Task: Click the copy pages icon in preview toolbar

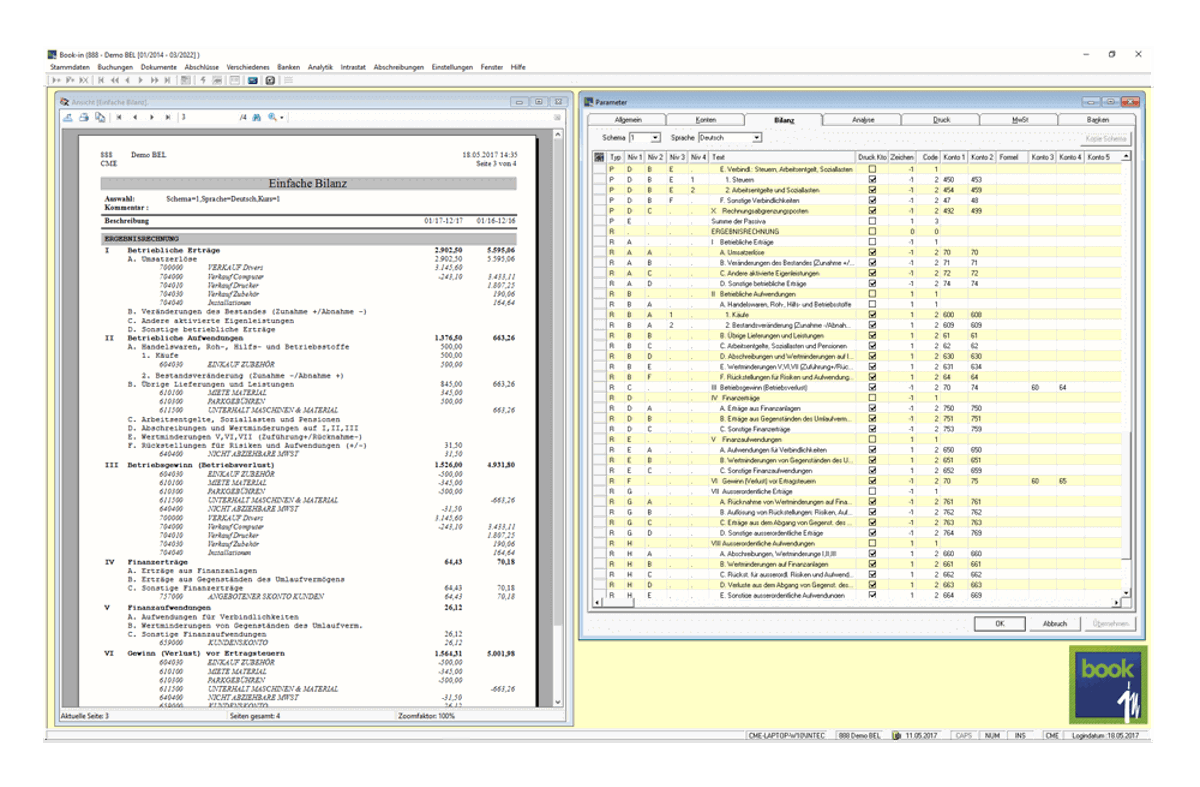Action: pyautogui.click(x=100, y=117)
